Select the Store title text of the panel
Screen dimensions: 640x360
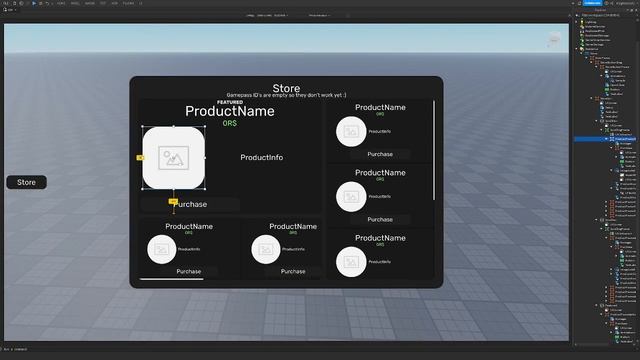286,88
